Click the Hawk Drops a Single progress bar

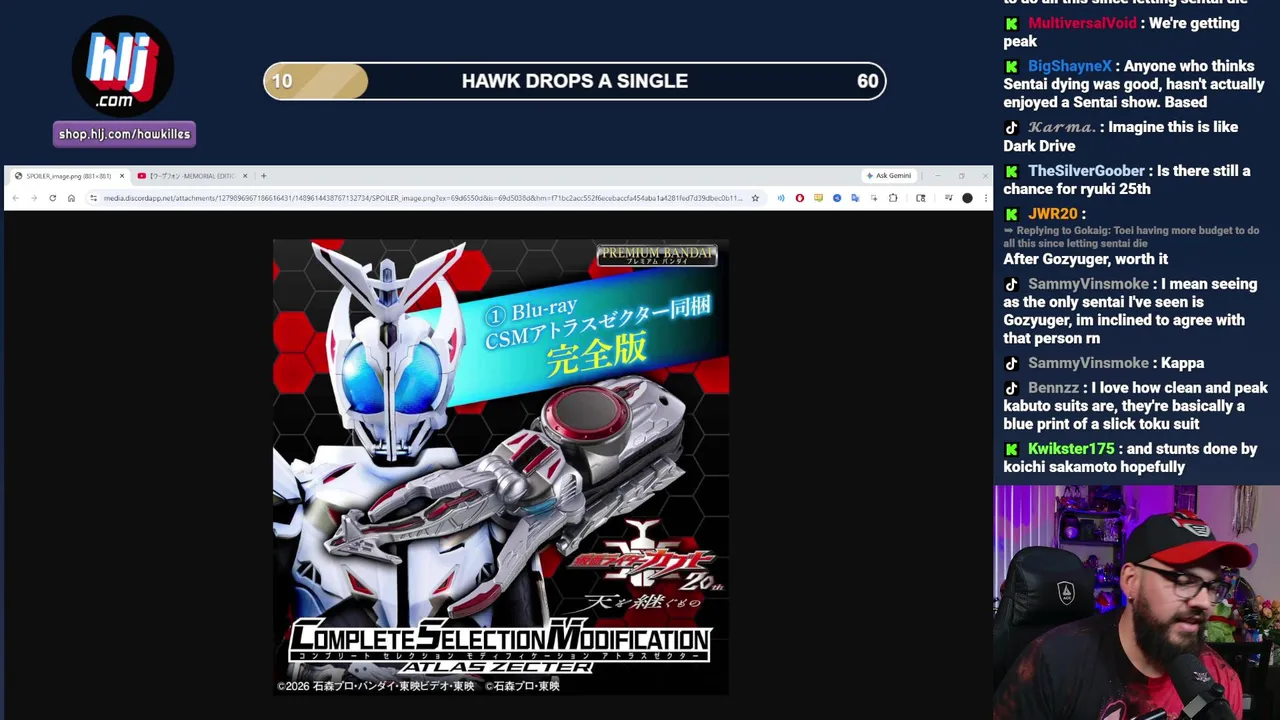[x=575, y=81]
